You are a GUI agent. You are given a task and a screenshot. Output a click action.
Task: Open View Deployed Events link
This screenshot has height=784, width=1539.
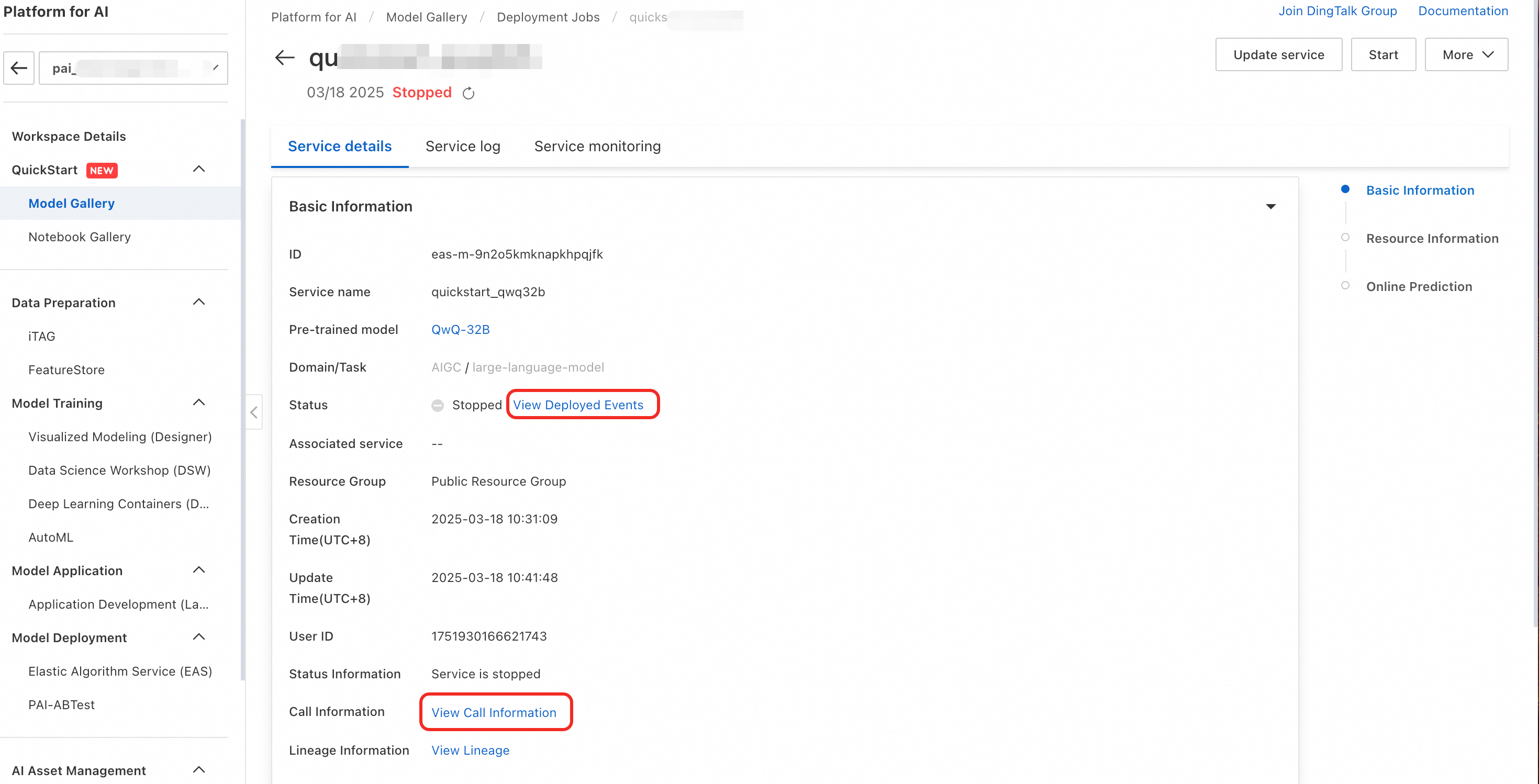[x=578, y=405]
